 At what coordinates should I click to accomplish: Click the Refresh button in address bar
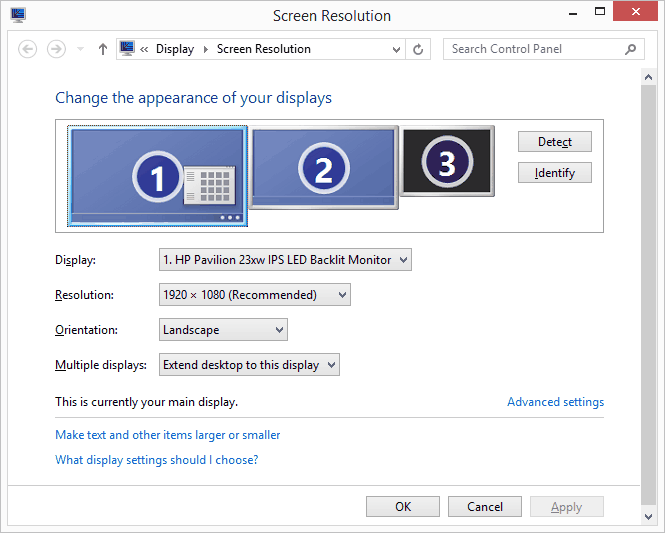419,49
